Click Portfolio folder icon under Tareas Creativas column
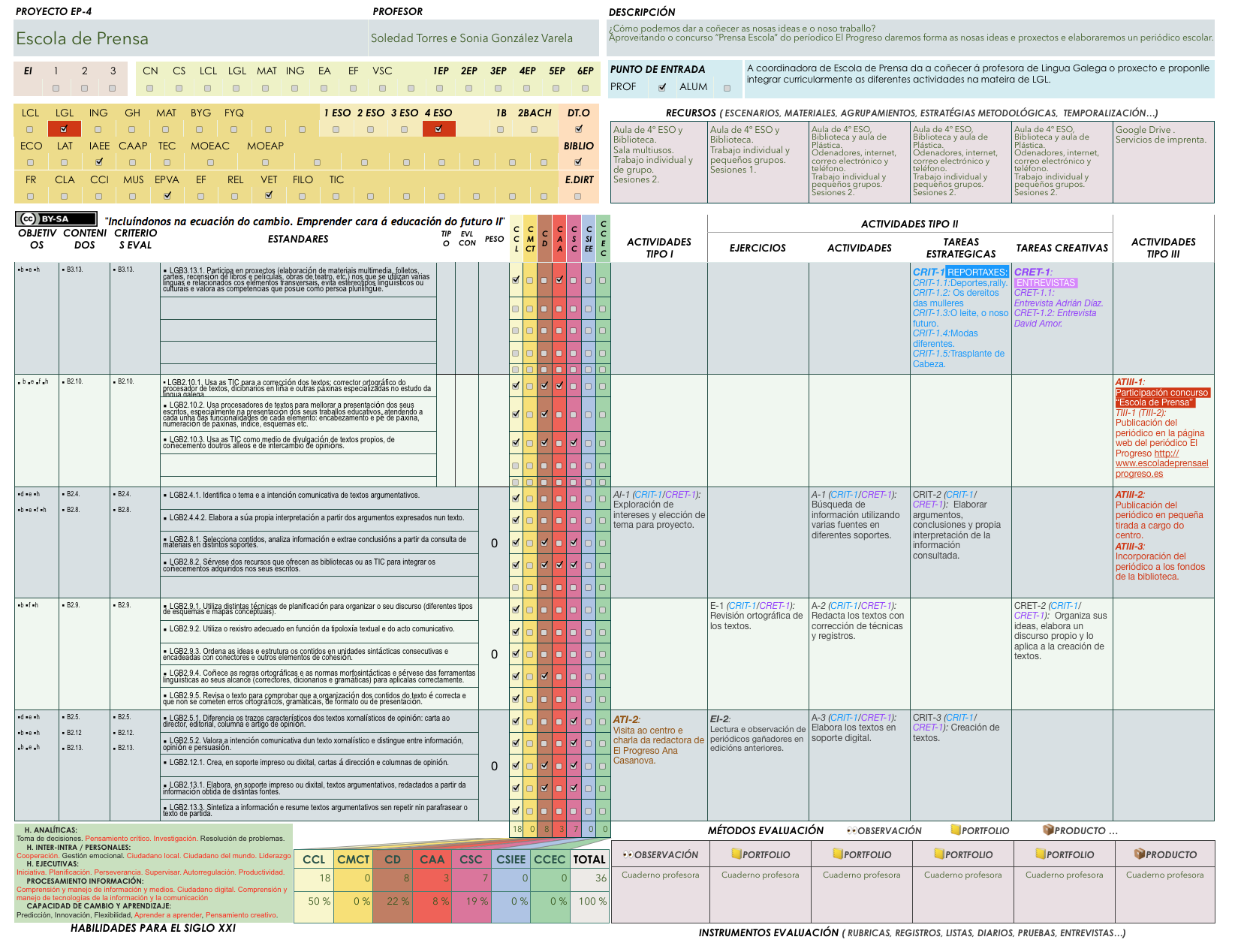 (1041, 854)
